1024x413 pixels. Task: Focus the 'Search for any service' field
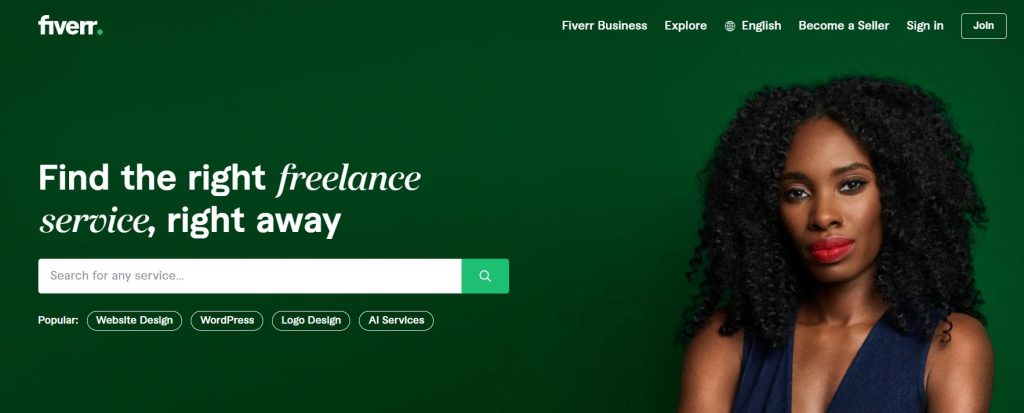point(250,276)
